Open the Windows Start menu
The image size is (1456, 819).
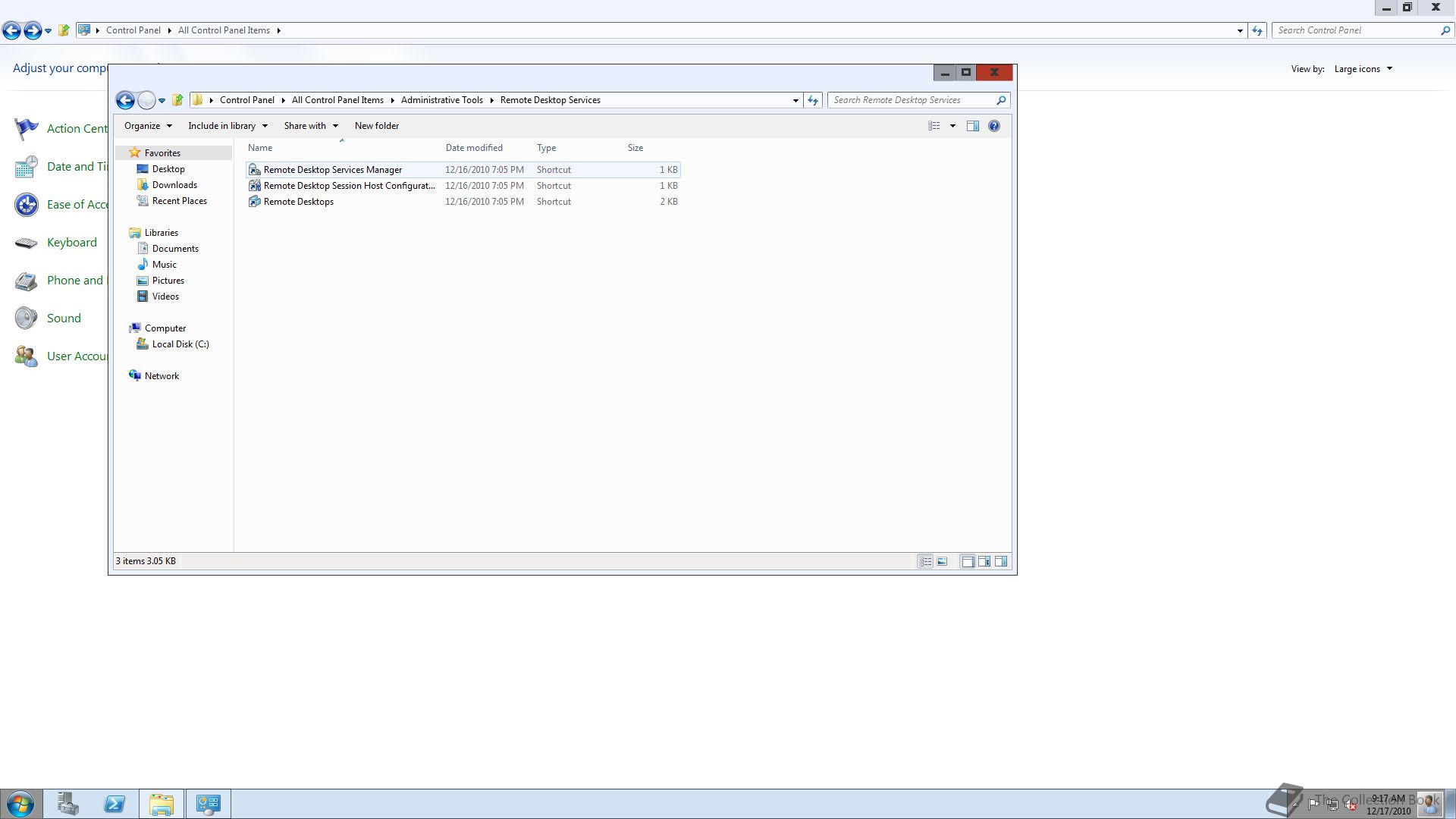point(20,804)
